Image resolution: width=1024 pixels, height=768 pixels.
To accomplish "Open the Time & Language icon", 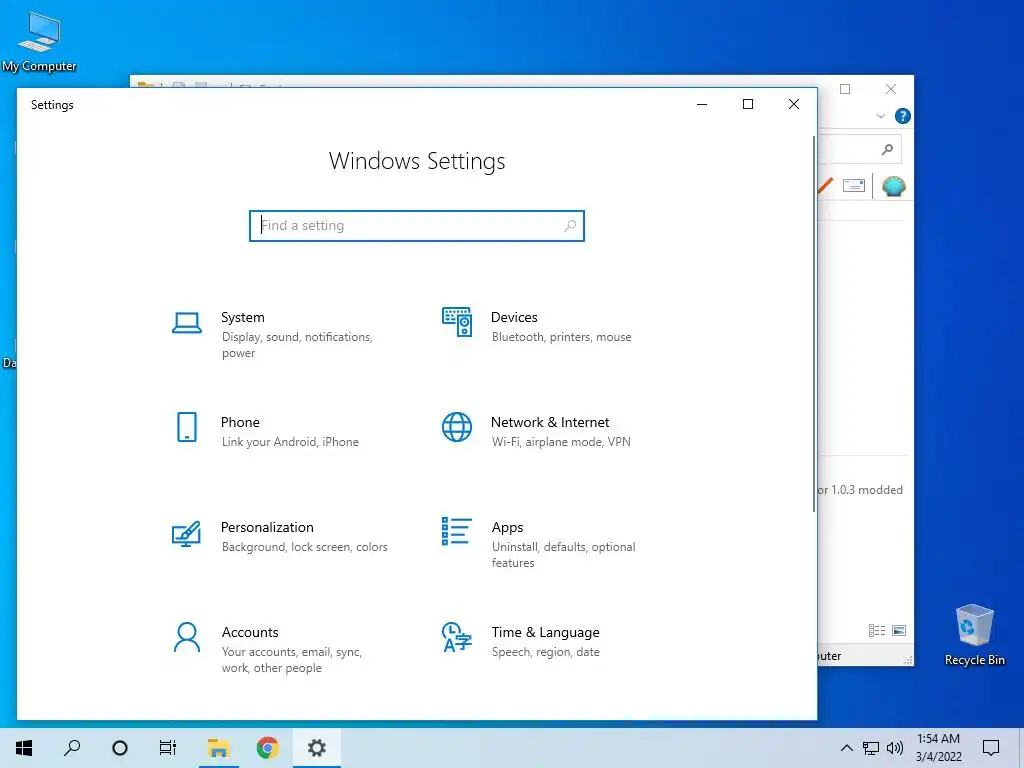I will [x=456, y=637].
